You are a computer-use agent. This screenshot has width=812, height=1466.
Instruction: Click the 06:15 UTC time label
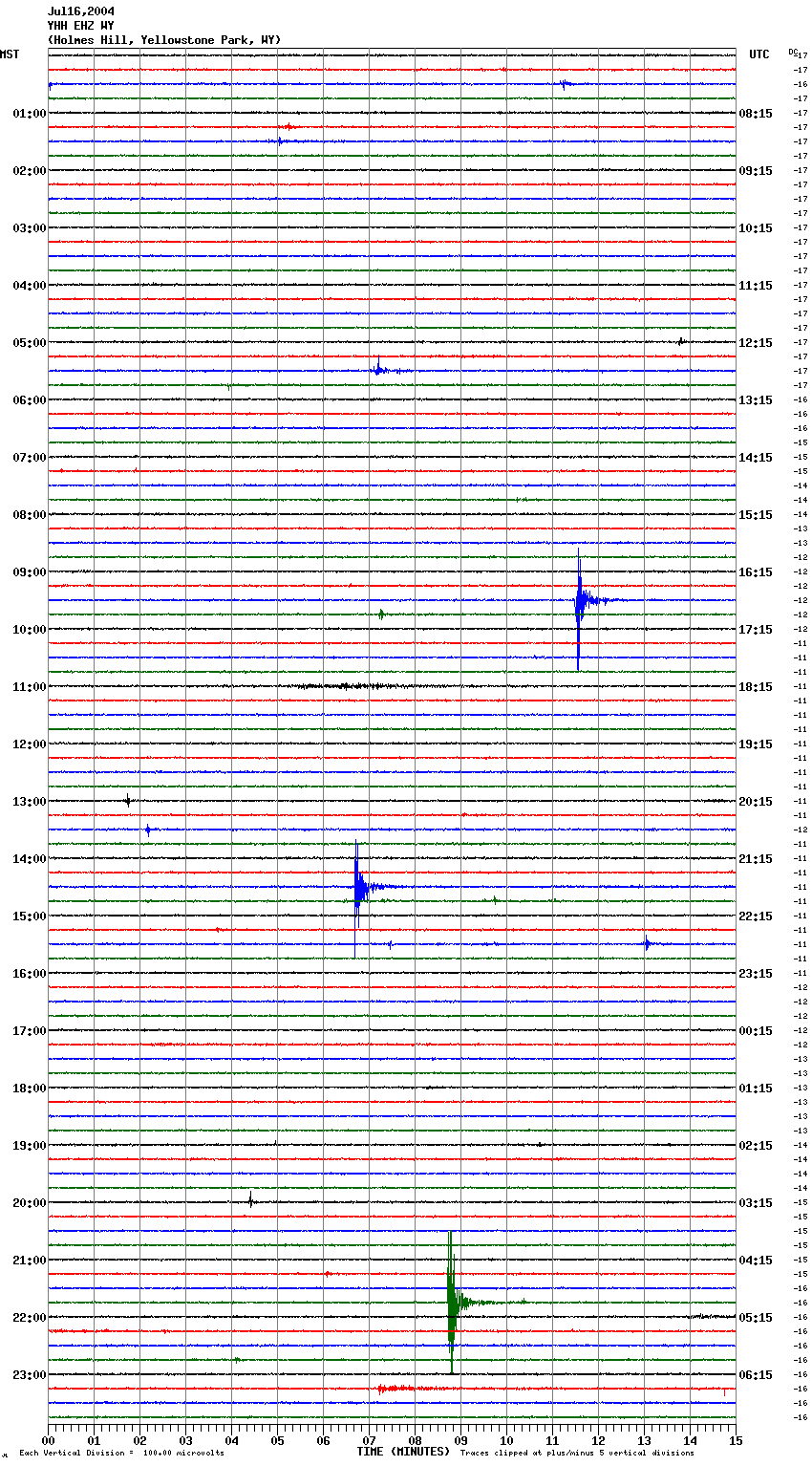756,1375
